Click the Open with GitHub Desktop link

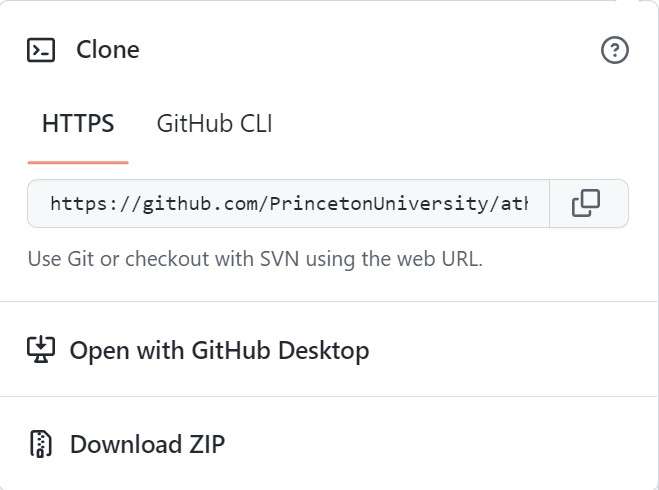tap(219, 351)
